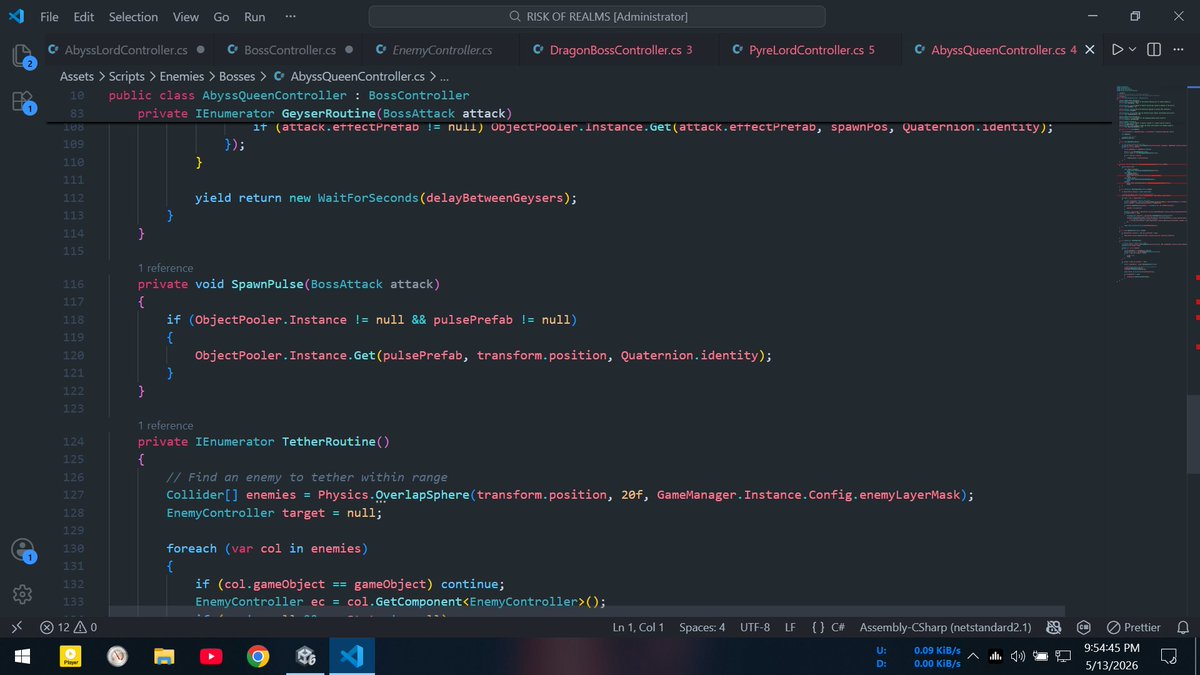Open the yellow Player app in taskbar

pos(70,656)
